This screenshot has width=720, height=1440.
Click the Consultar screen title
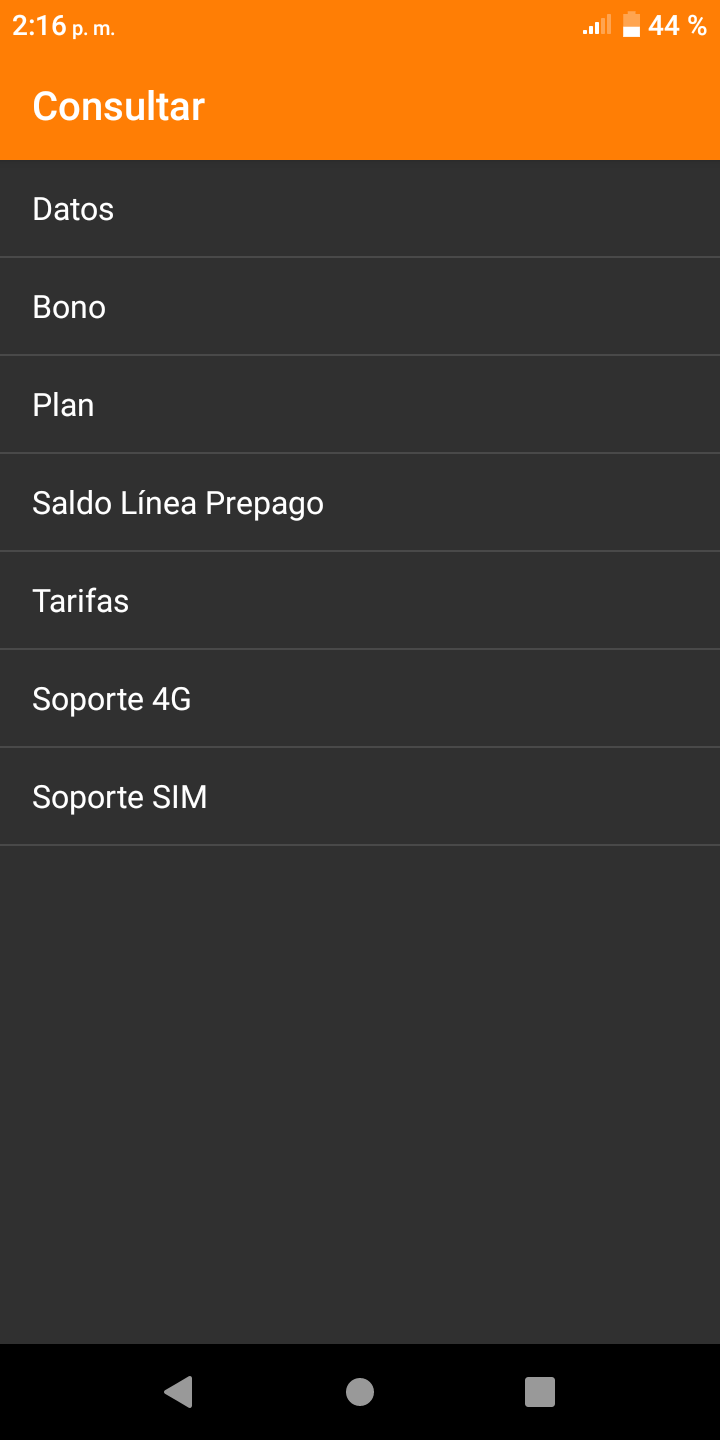119,107
